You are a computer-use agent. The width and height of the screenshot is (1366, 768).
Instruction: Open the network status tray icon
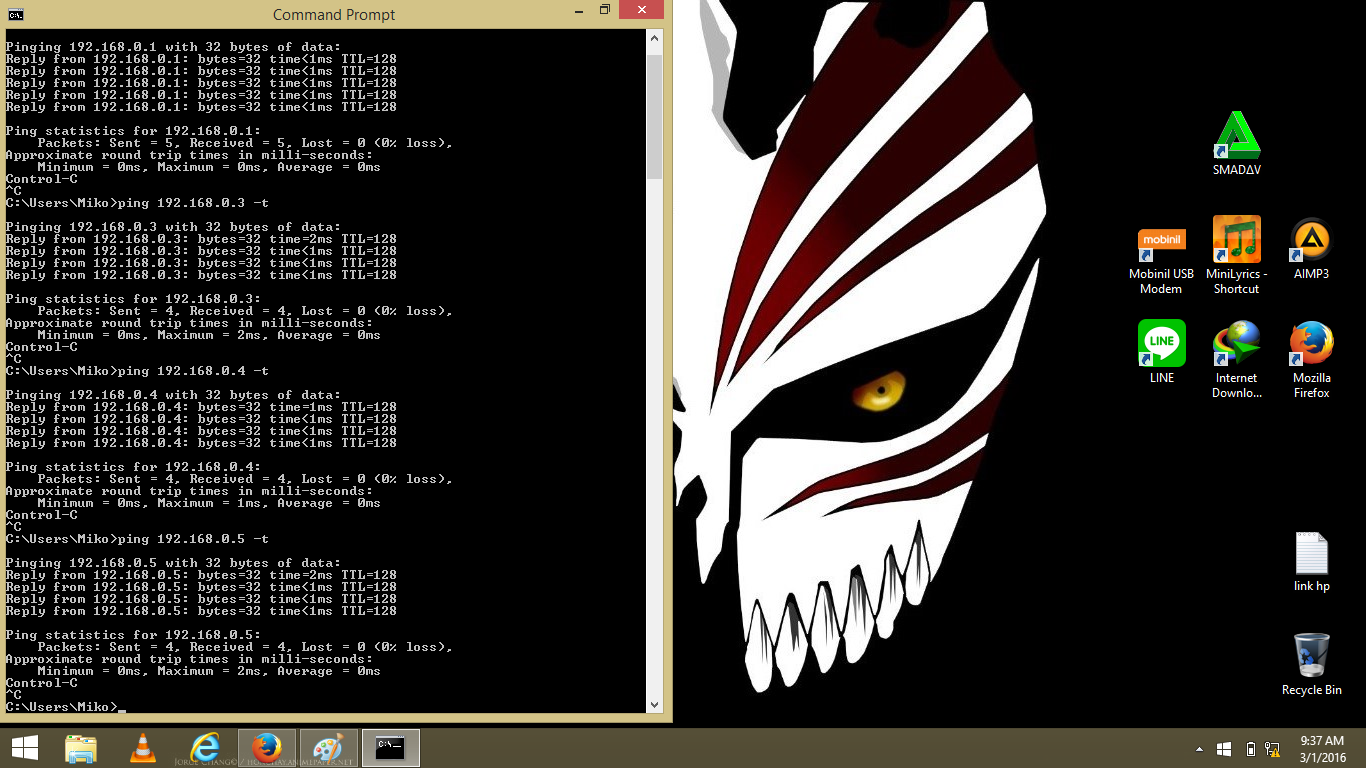click(1274, 749)
